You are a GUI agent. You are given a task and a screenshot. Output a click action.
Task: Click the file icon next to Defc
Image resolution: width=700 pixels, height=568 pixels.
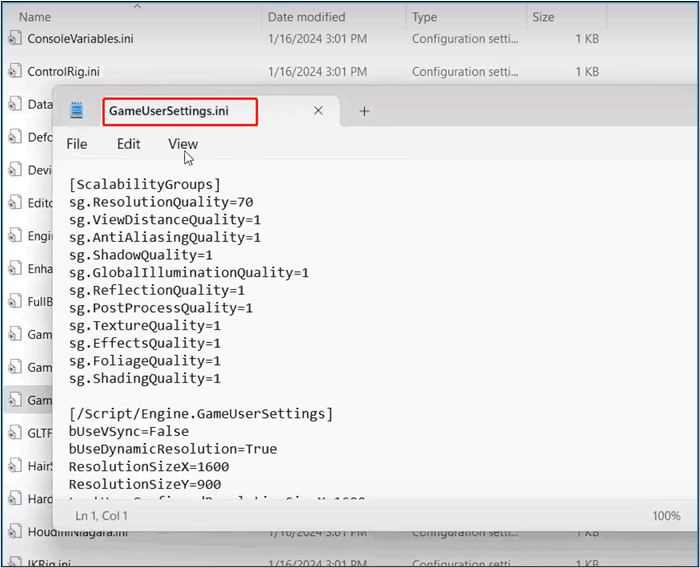pyautogui.click(x=15, y=137)
